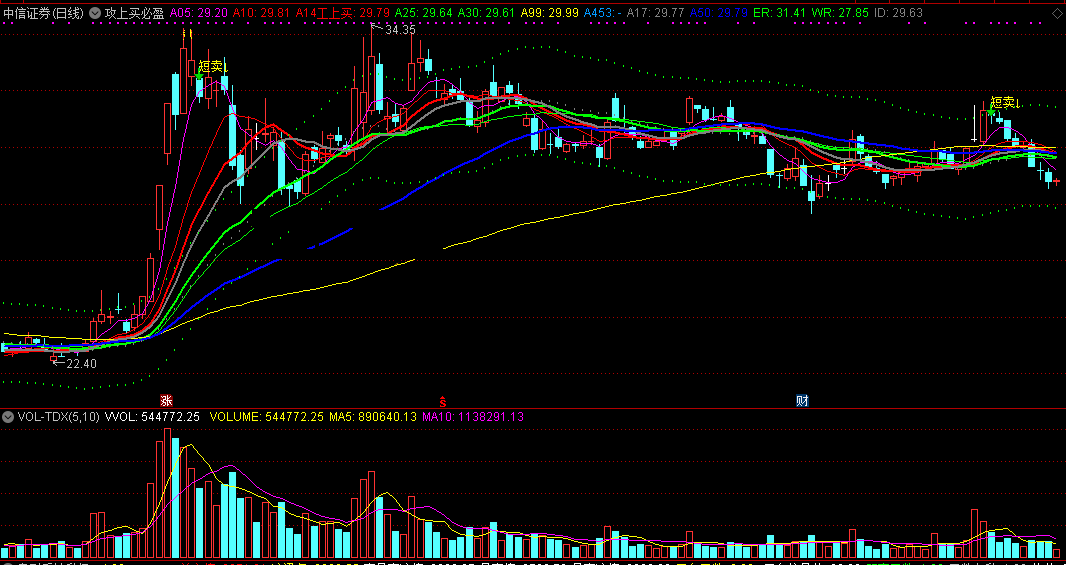Click the A17: 29.77 value
1066x565 pixels.
(x=655, y=12)
